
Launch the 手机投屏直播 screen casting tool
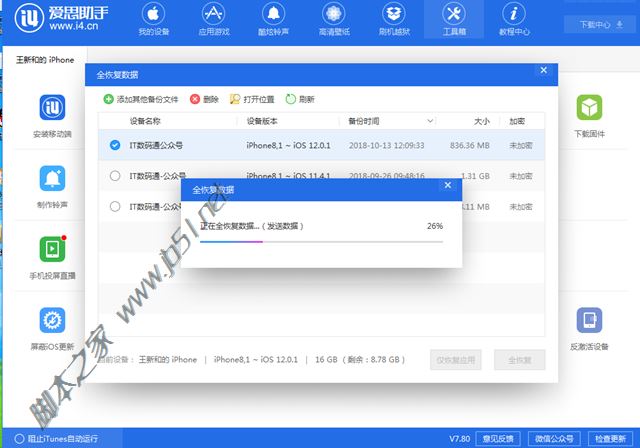[52, 258]
